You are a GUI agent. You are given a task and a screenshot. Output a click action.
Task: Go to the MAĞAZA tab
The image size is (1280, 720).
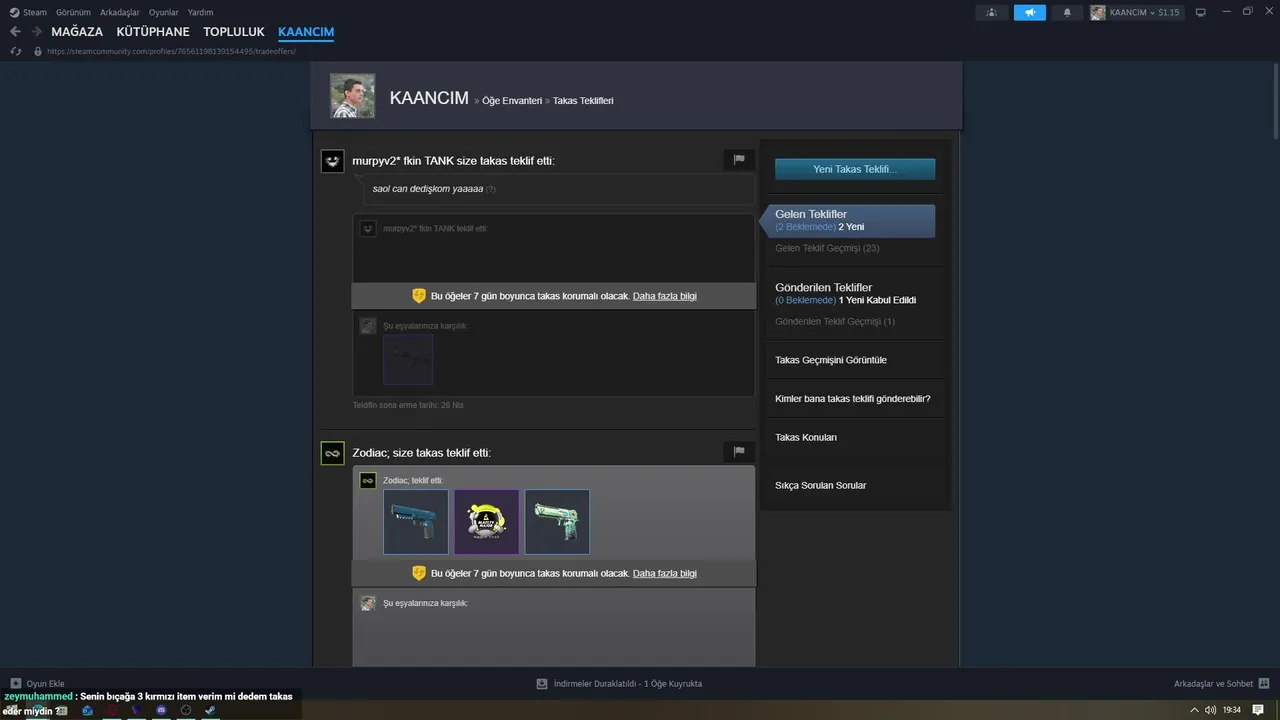coord(77,32)
